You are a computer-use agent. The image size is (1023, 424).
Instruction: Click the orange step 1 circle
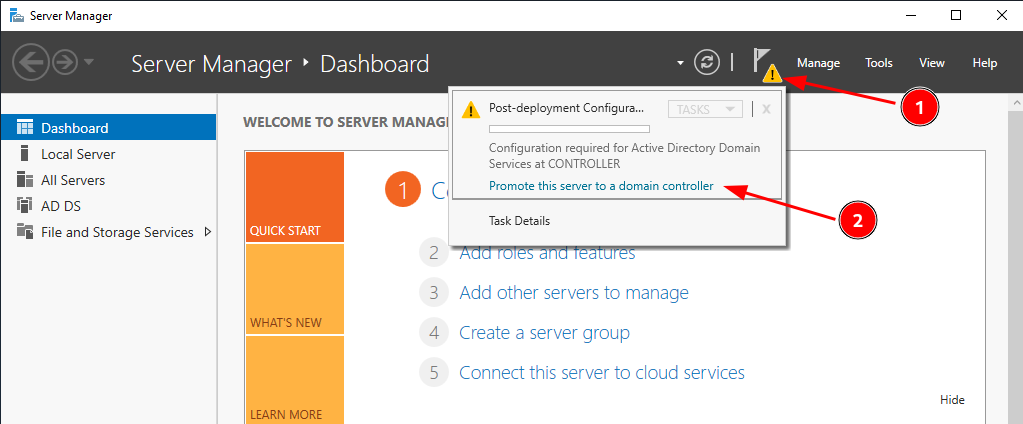(403, 190)
